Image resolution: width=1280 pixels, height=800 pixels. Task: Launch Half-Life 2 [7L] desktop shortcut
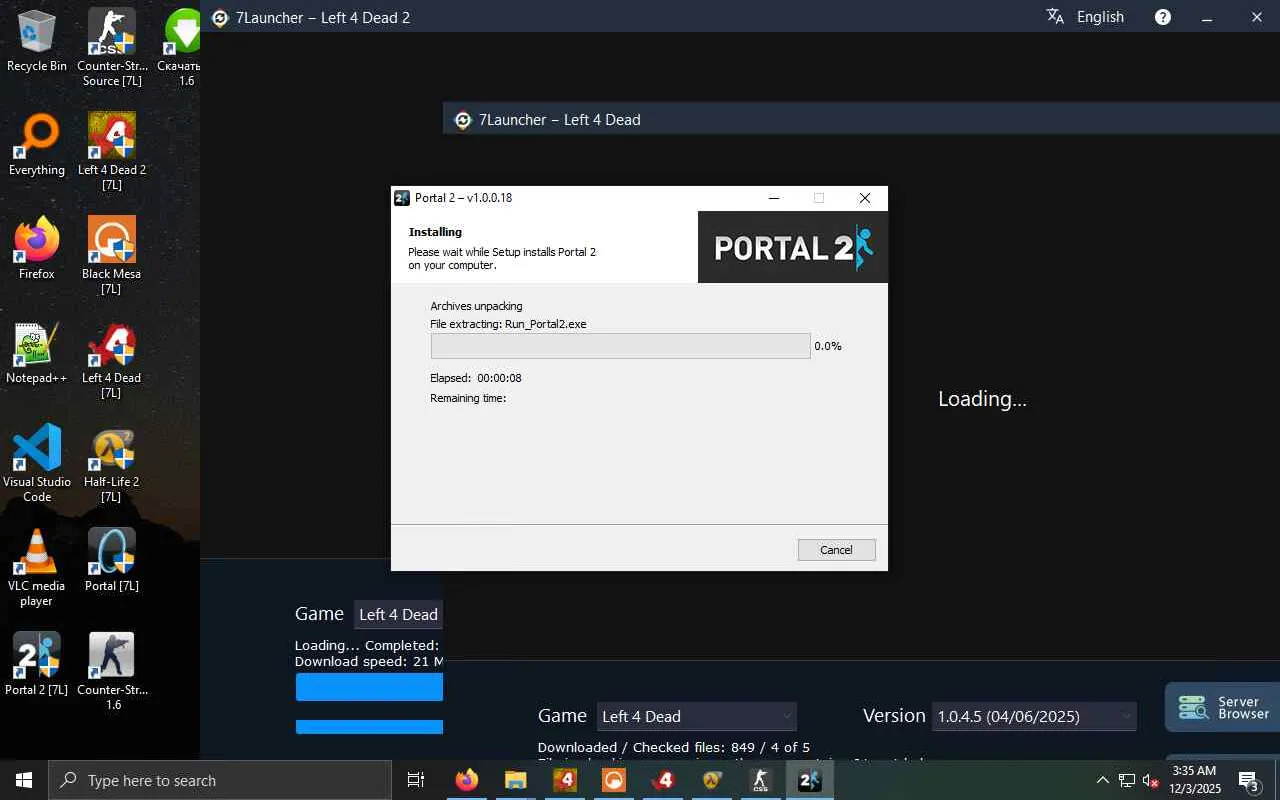pos(112,464)
